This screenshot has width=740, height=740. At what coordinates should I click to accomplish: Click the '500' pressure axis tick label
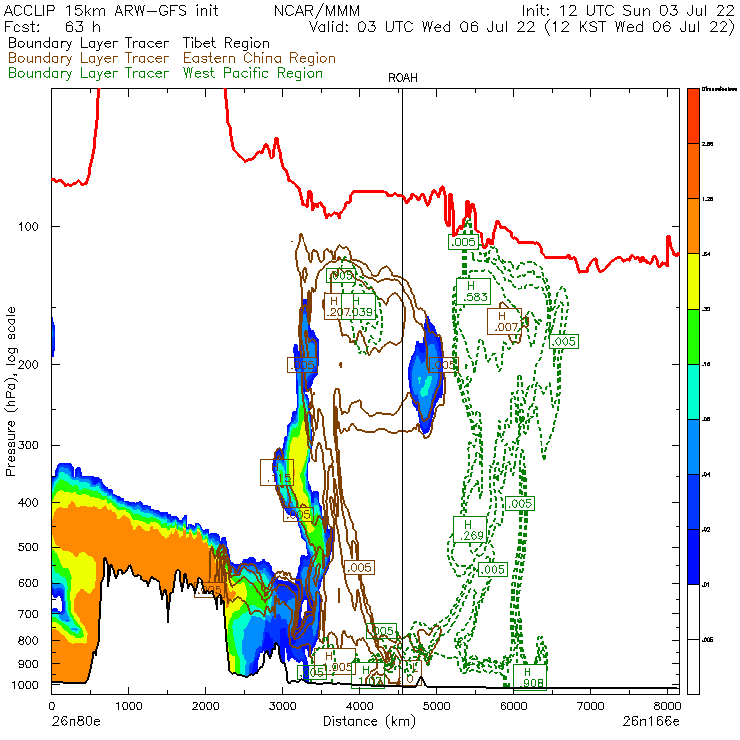point(28,547)
